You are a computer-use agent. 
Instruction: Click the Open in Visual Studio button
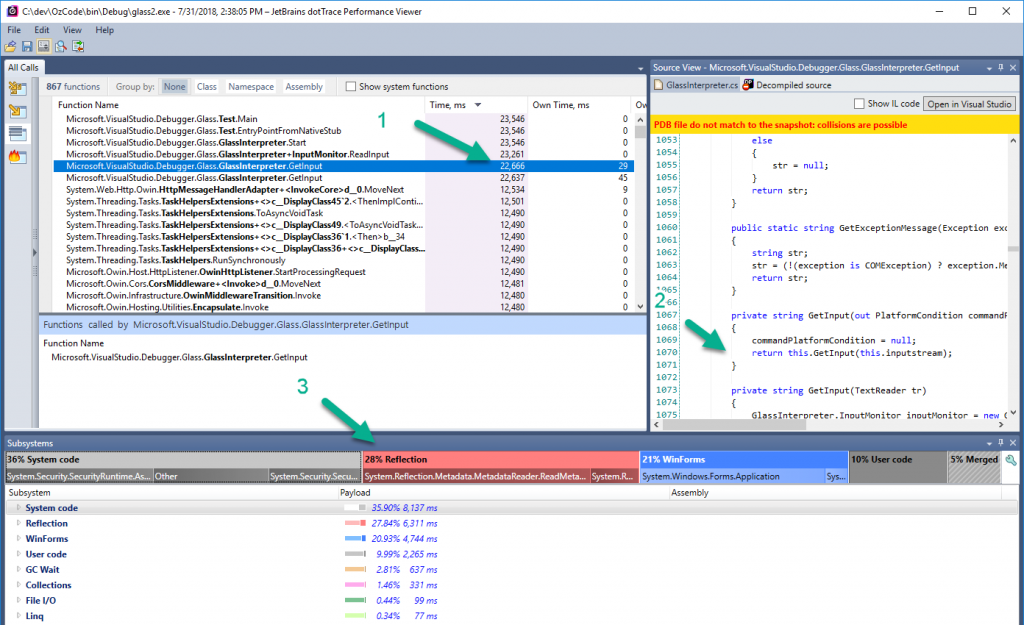967,103
